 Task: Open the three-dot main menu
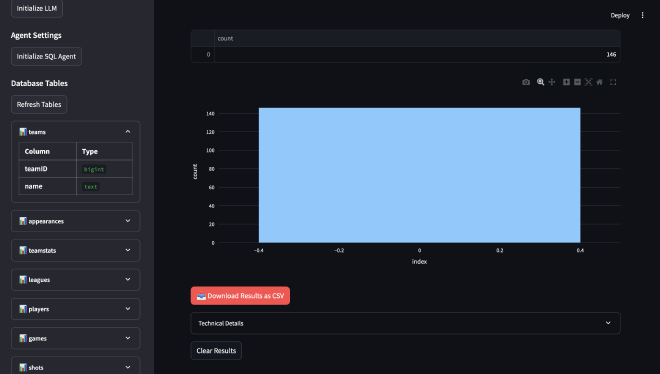coord(642,15)
